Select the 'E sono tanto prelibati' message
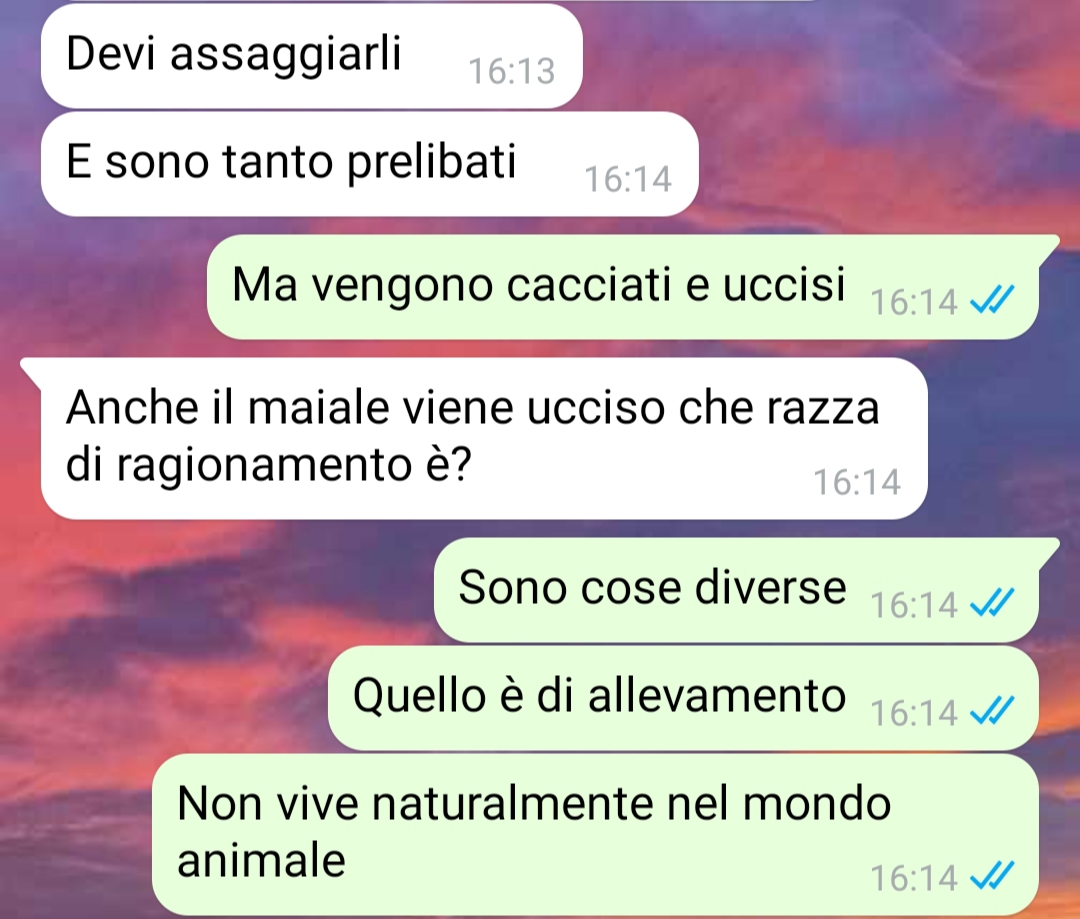 point(370,164)
